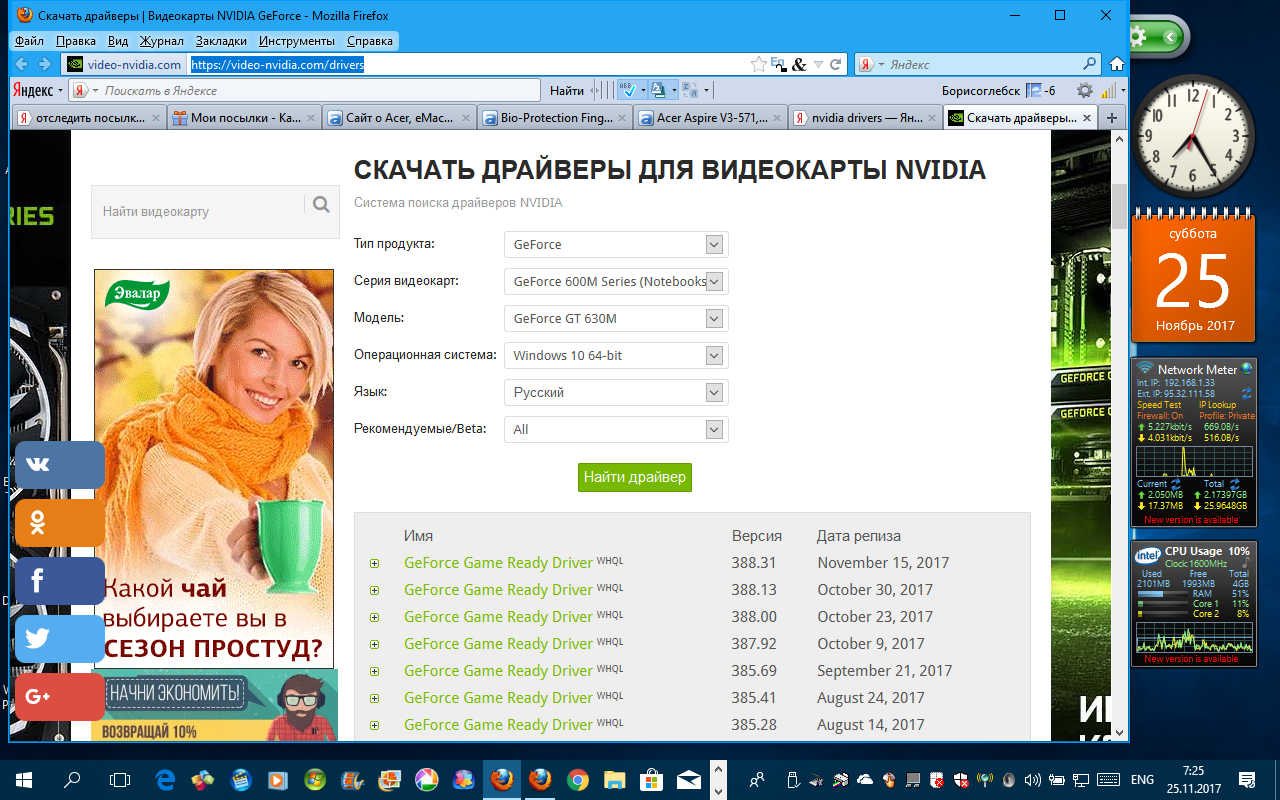Go to the Firefox home page icon
Image resolution: width=1280 pixels, height=800 pixels.
coord(1117,64)
